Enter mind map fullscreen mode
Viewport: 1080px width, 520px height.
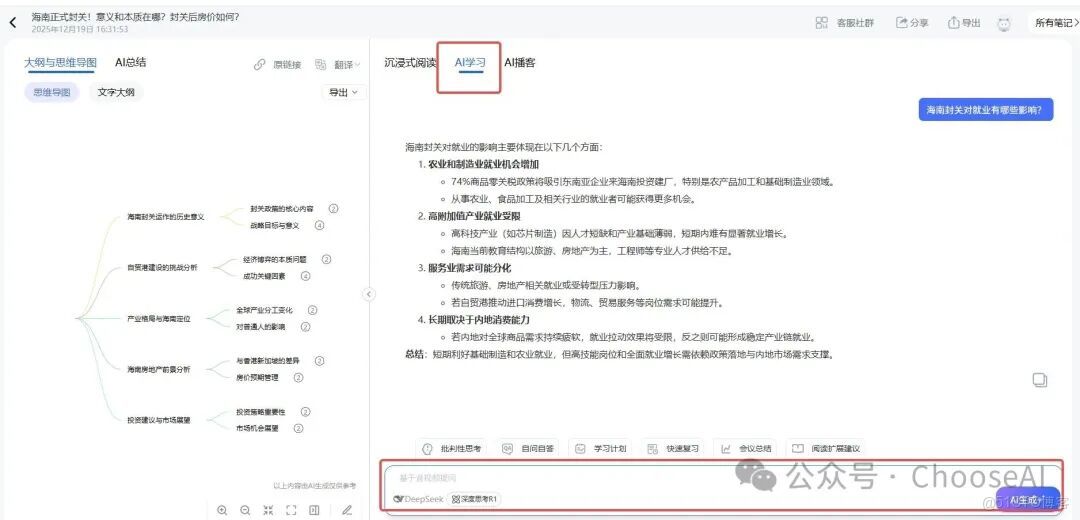(x=291, y=510)
